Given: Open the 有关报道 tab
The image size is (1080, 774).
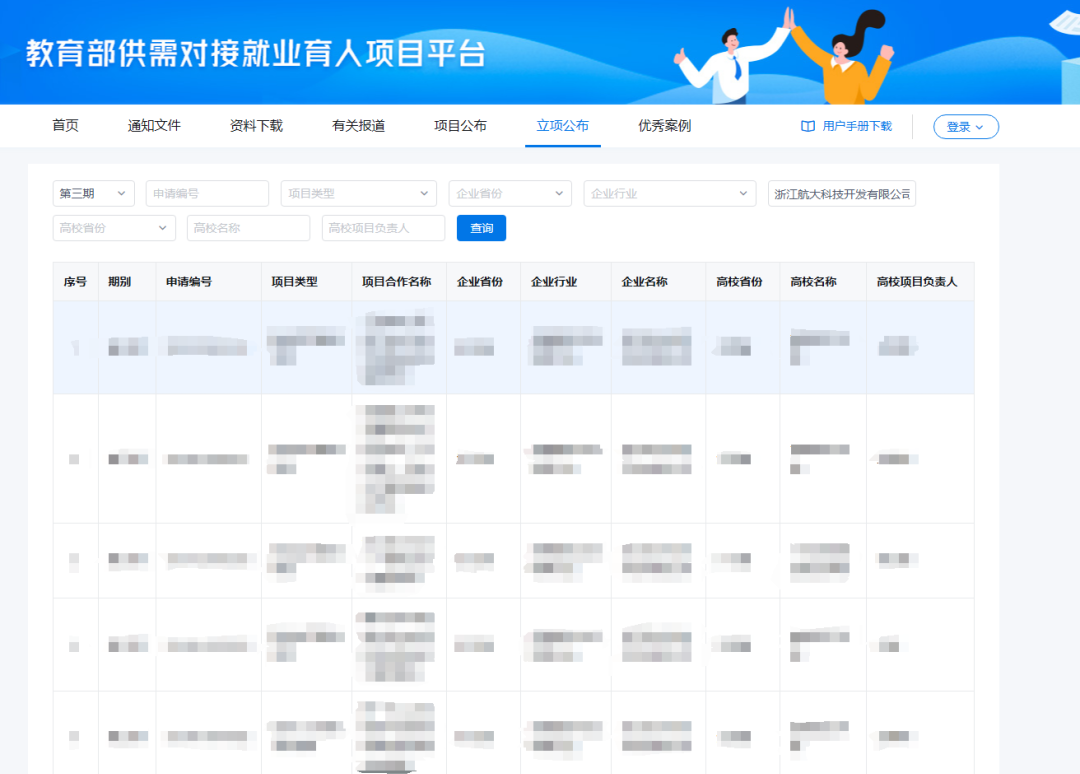Looking at the screenshot, I should tap(356, 126).
